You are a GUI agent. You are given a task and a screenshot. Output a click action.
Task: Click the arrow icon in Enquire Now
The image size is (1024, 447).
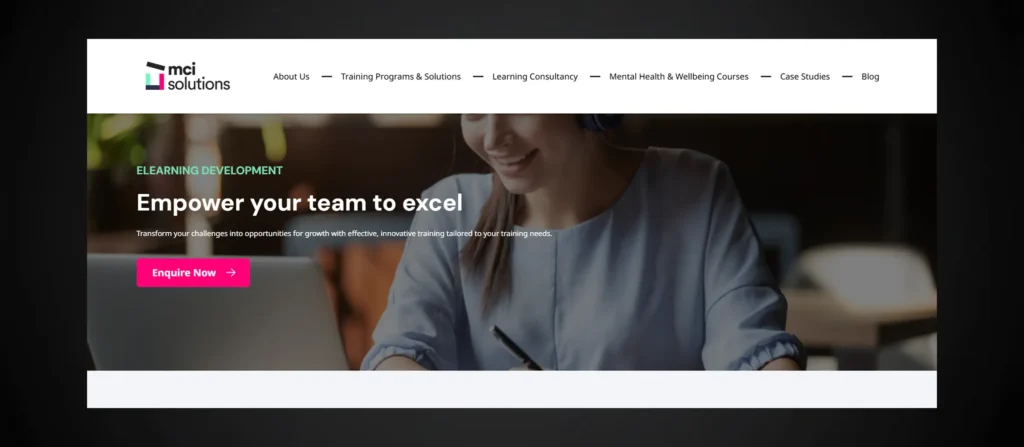click(x=231, y=273)
